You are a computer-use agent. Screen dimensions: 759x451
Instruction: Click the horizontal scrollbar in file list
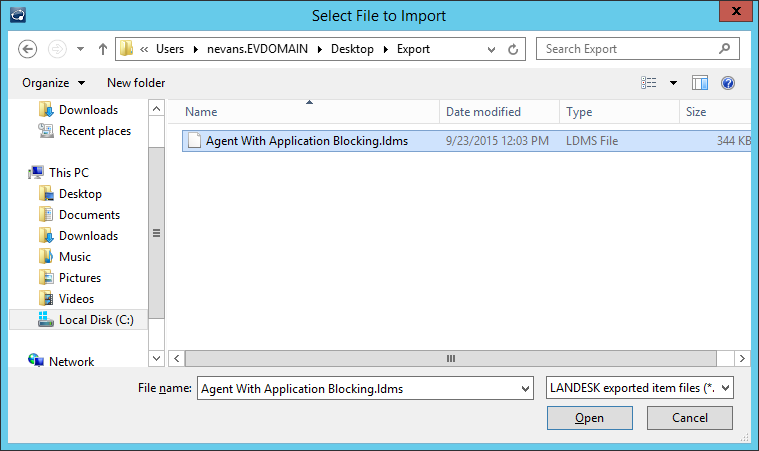[x=450, y=358]
